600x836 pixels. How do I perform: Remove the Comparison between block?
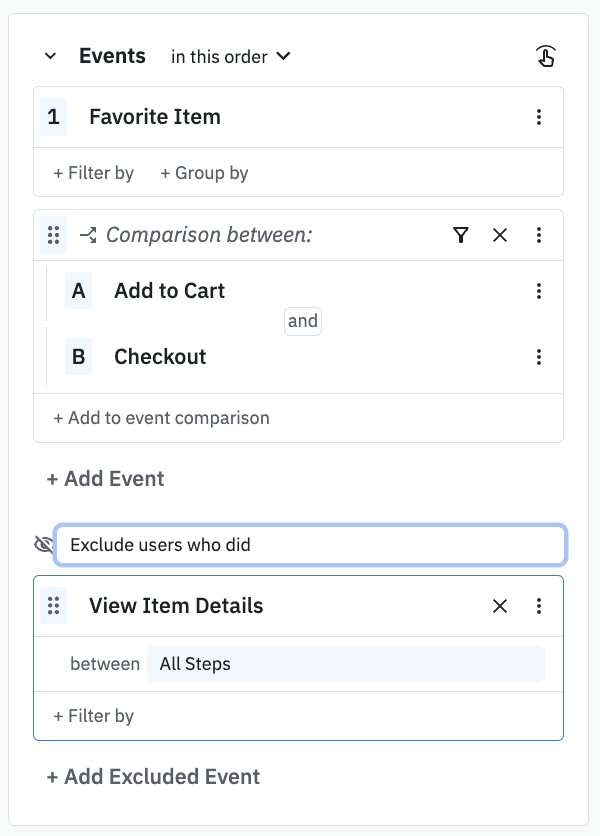point(500,235)
